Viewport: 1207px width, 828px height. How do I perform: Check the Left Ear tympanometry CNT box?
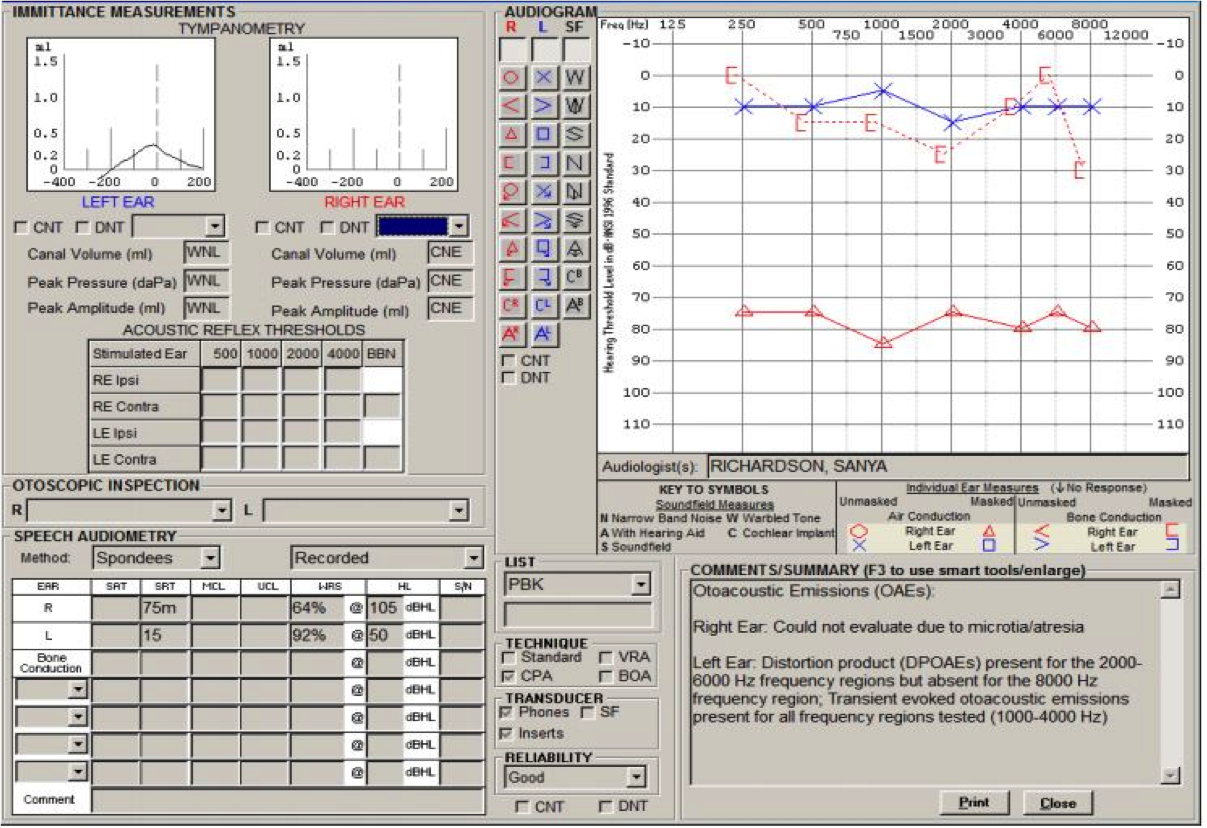pos(21,228)
